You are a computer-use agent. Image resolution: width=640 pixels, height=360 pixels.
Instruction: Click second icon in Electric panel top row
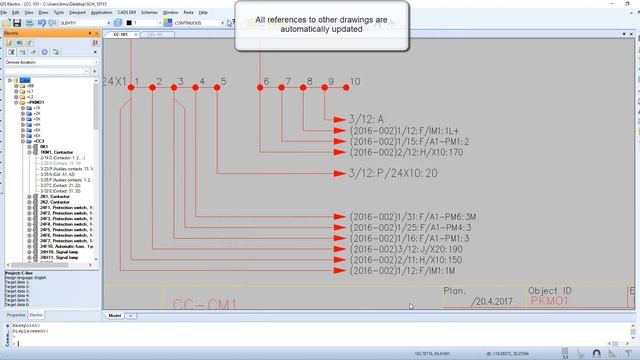(19, 42)
